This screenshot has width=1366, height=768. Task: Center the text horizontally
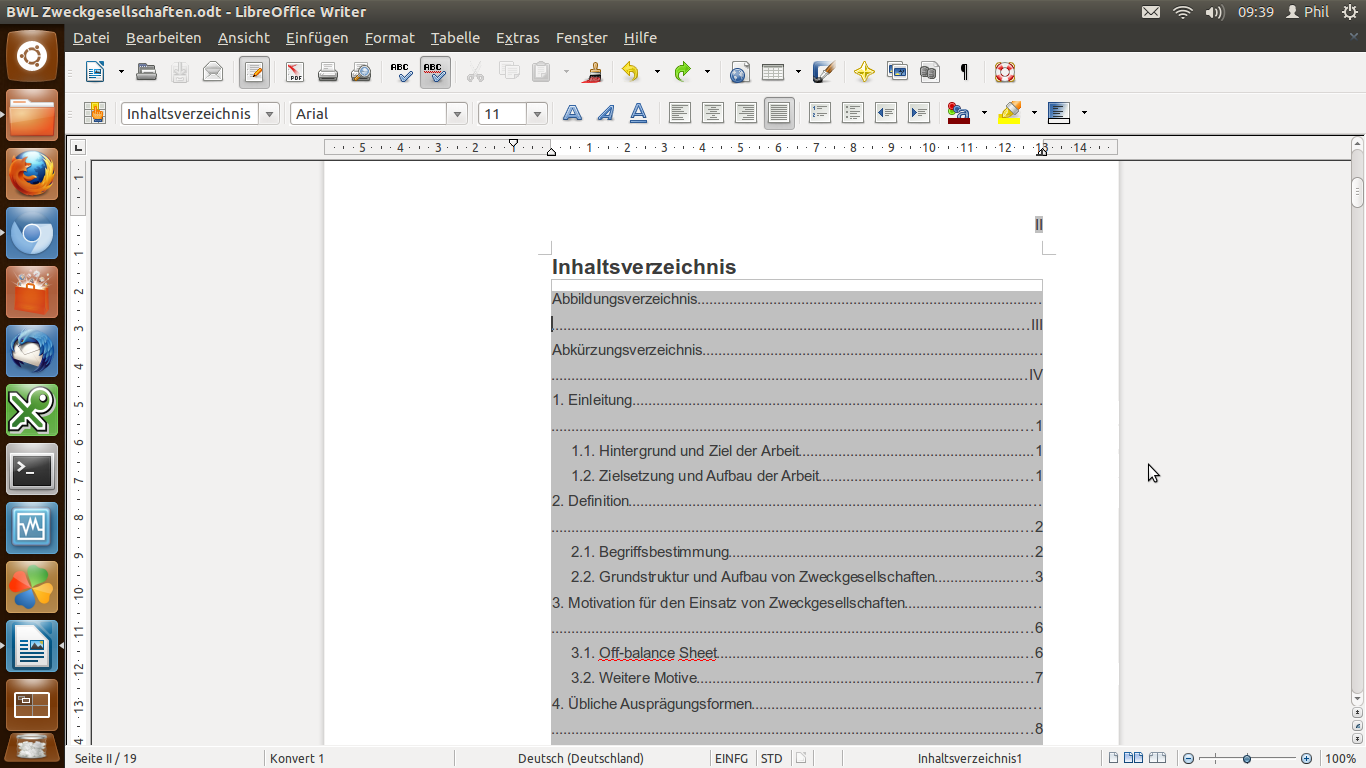[x=713, y=113]
